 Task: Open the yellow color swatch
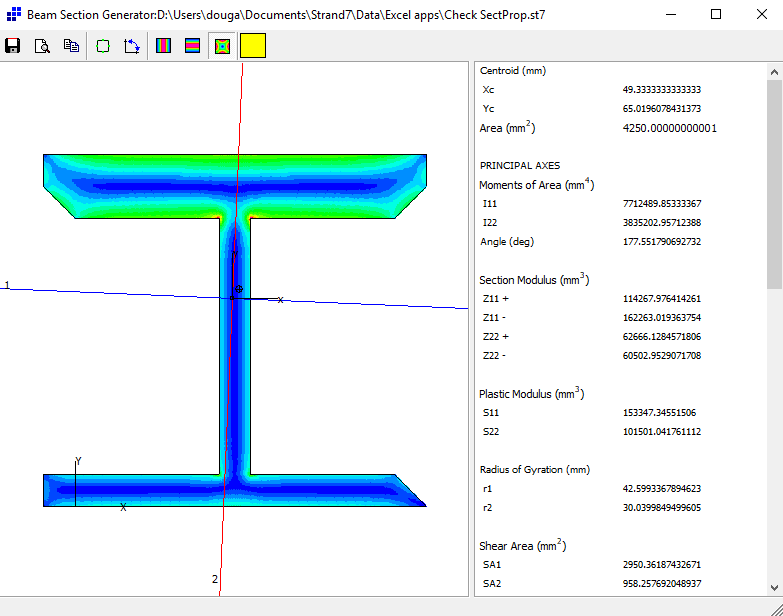click(253, 46)
